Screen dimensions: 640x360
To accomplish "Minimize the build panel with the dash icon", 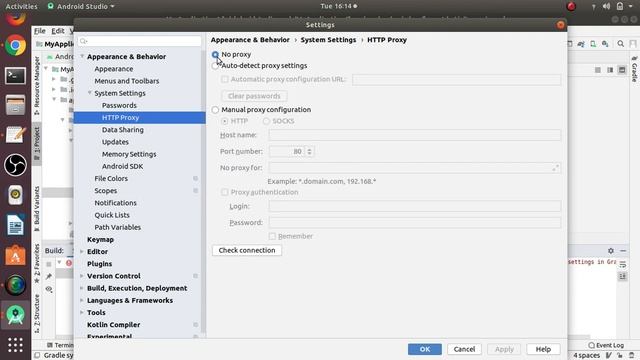I will [x=623, y=251].
